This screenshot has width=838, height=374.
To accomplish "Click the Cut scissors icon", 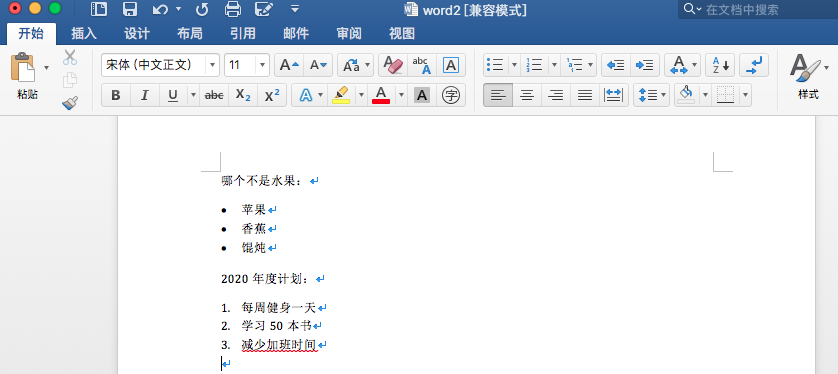I will coord(70,57).
